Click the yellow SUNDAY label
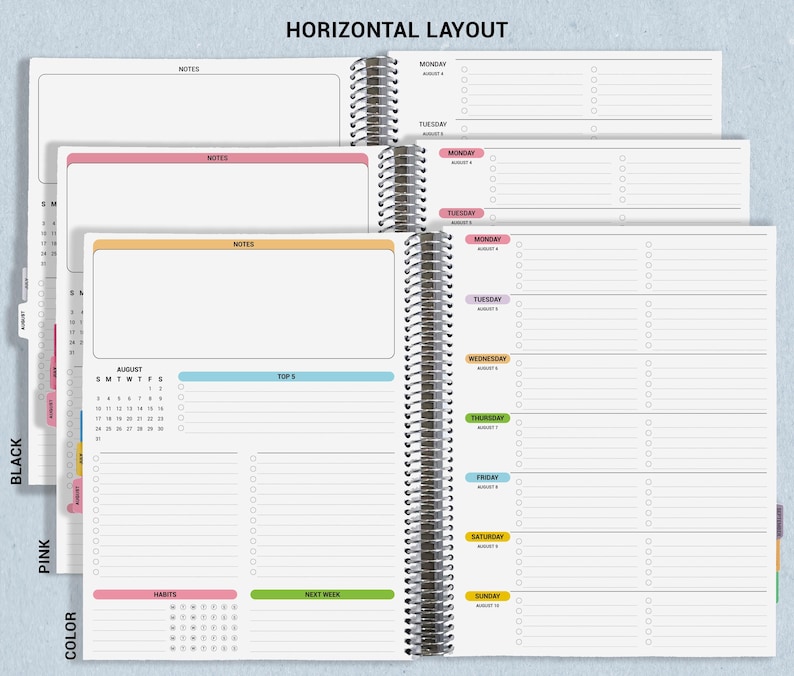794x676 pixels. coord(488,596)
